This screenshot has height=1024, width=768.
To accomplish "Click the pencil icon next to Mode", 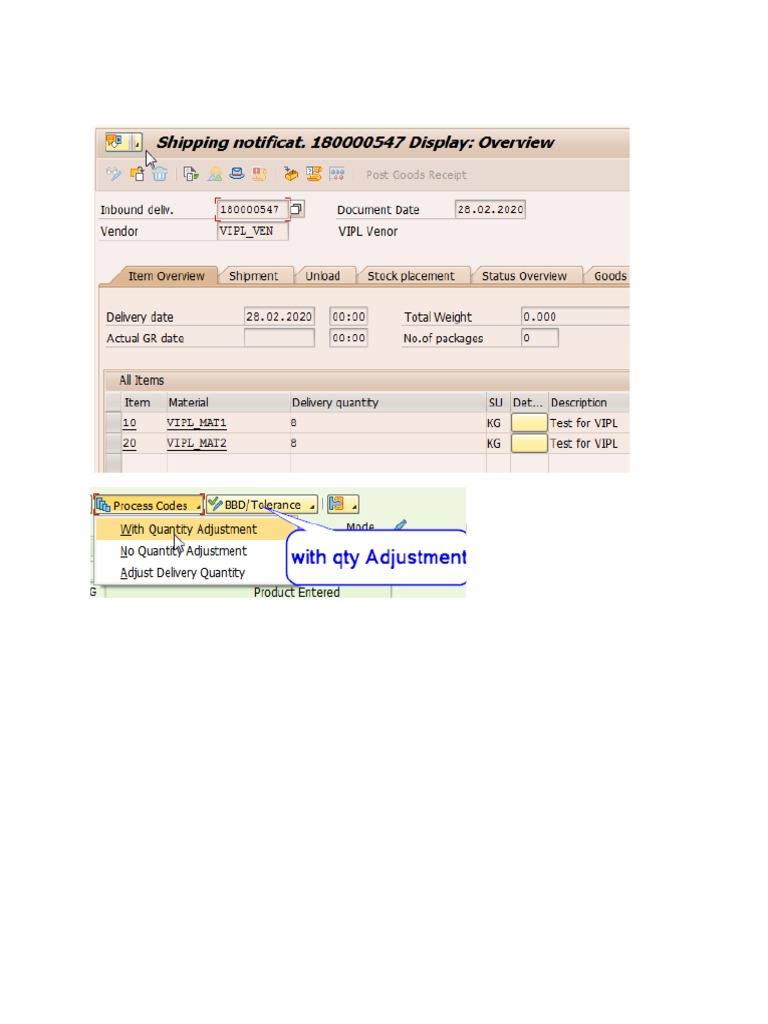I will (x=400, y=524).
